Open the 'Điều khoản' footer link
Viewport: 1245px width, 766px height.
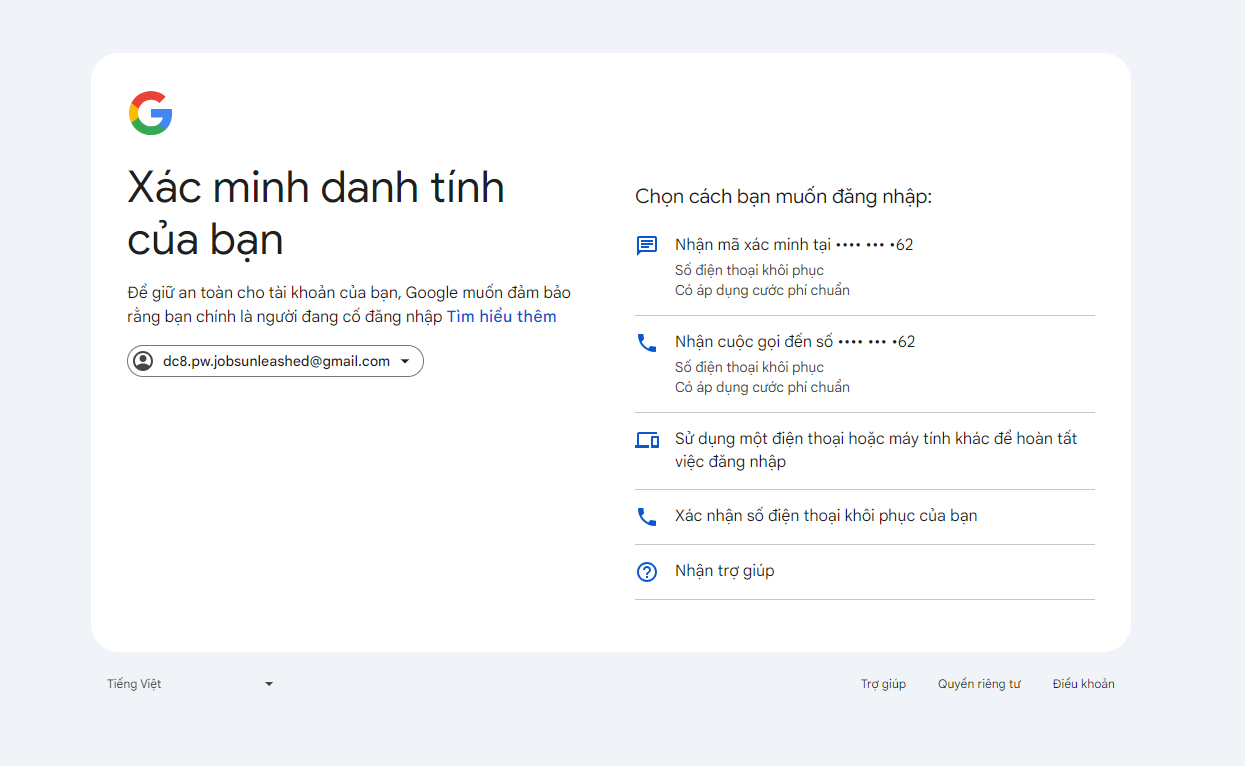(x=1083, y=684)
